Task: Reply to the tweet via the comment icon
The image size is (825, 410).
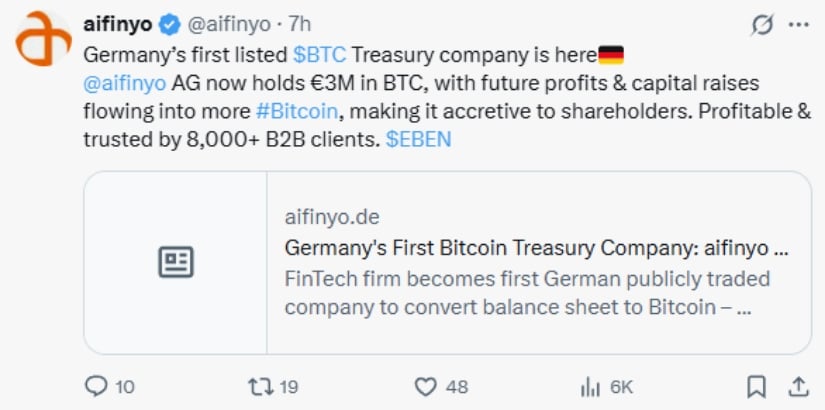Action: 97,386
